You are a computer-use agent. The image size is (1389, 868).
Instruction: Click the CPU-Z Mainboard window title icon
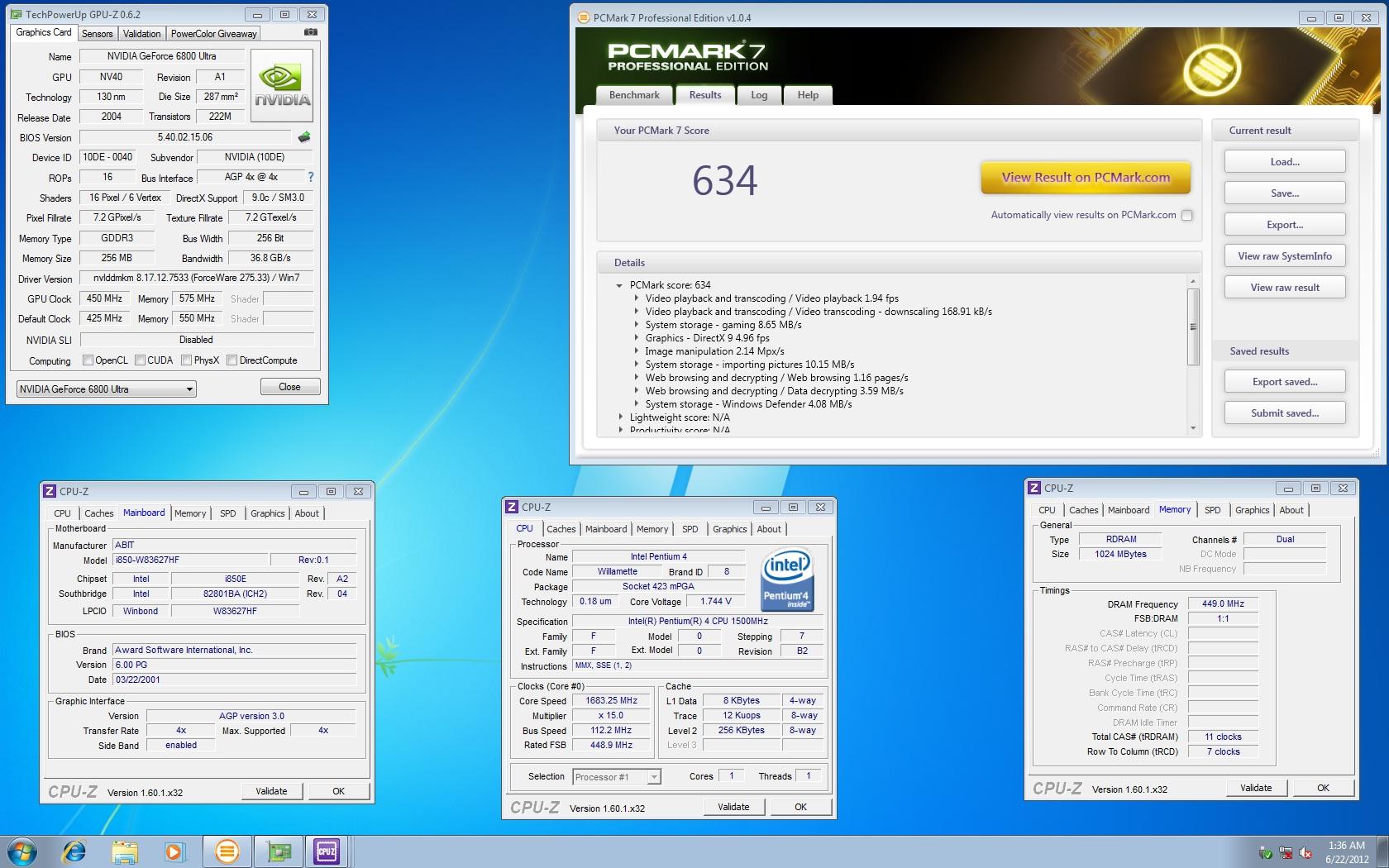[50, 491]
